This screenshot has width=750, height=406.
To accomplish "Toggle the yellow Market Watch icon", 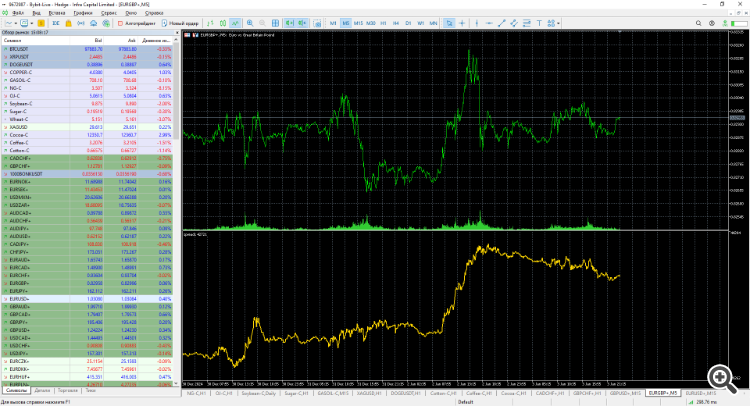I will coord(41,23).
